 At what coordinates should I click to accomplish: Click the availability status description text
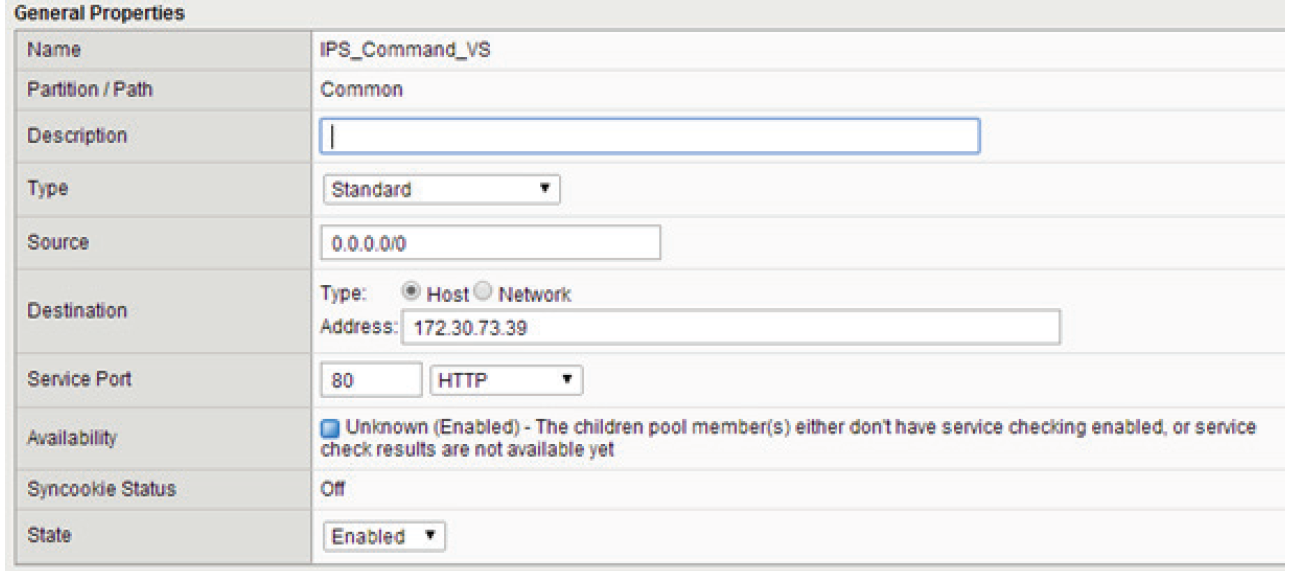coord(788,439)
